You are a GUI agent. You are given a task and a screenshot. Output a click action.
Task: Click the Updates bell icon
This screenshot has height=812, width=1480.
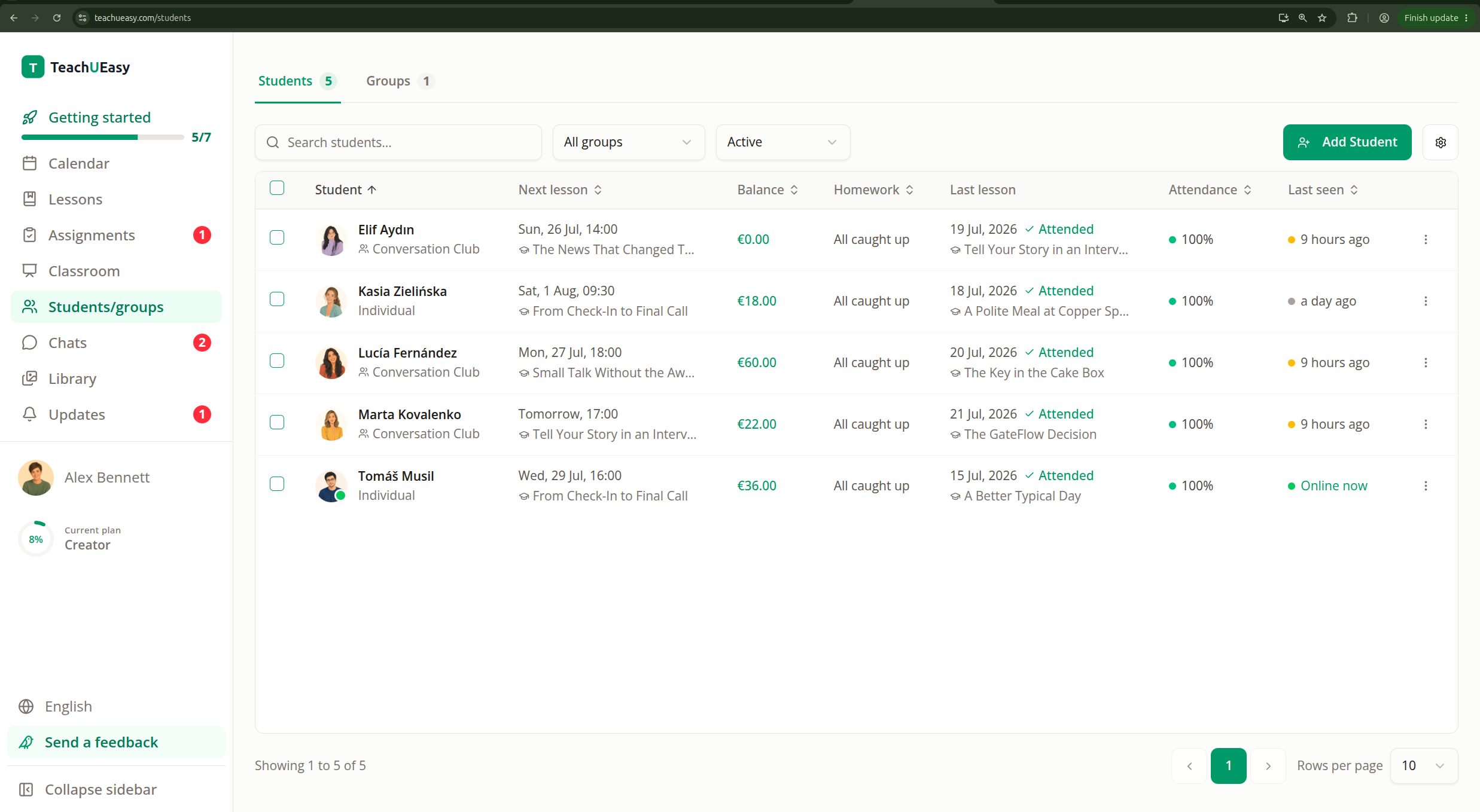click(29, 414)
